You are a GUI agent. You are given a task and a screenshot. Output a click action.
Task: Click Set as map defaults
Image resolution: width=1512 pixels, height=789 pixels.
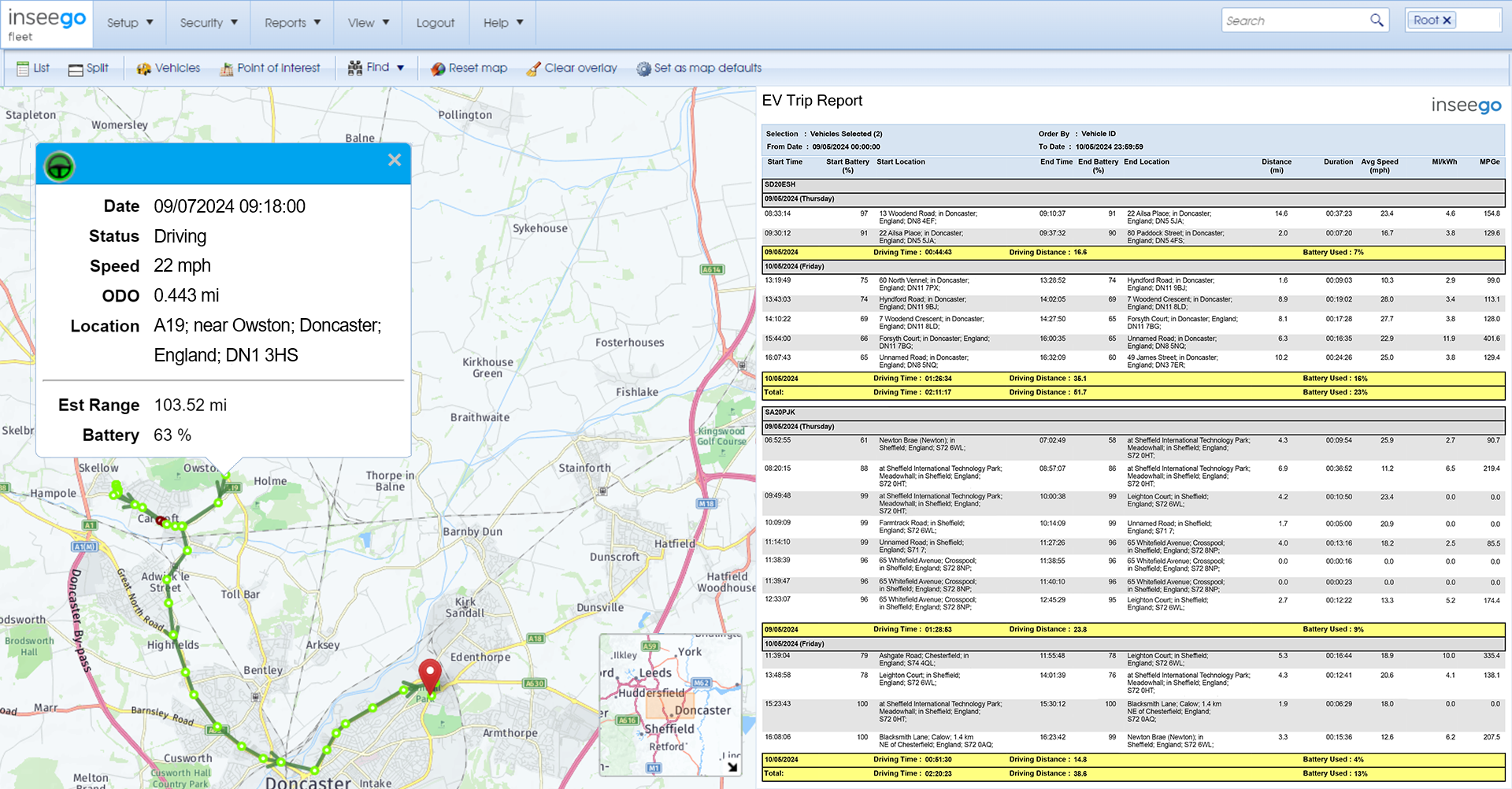(699, 69)
